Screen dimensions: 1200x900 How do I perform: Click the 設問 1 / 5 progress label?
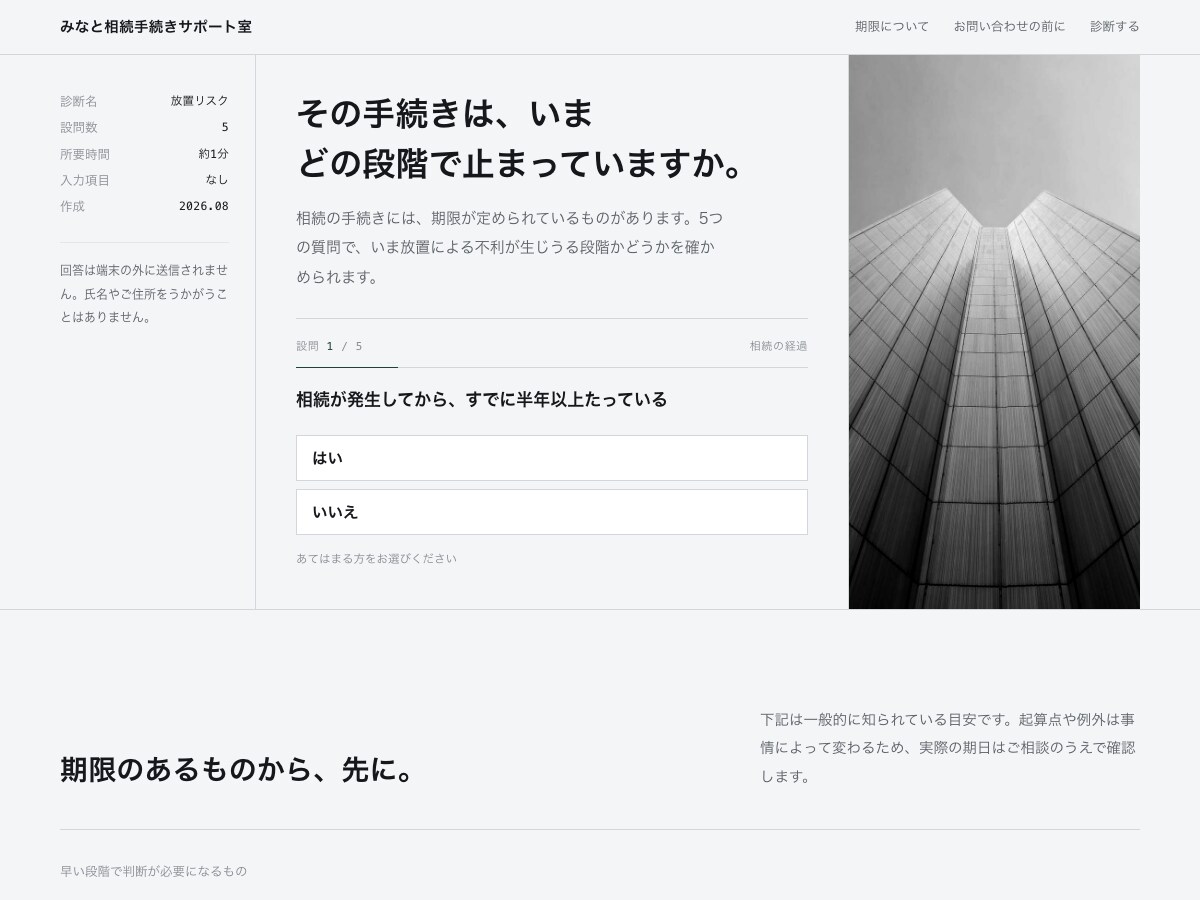pos(329,346)
